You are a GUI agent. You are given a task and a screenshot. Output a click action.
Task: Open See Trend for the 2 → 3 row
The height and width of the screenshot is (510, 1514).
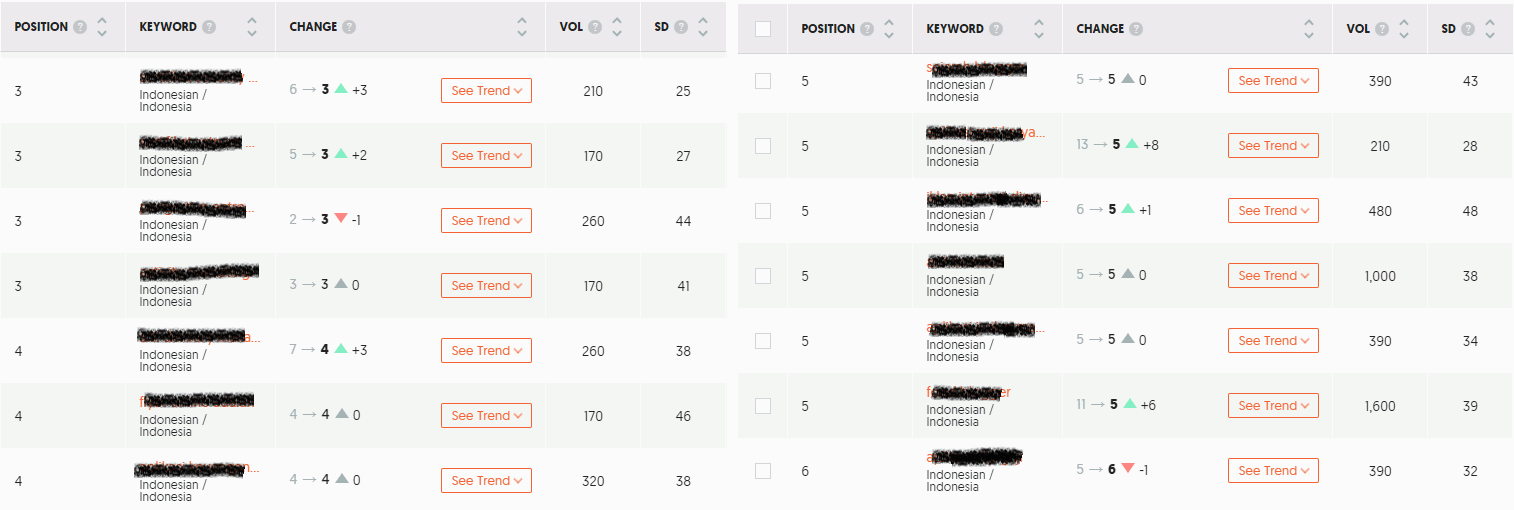pos(486,221)
